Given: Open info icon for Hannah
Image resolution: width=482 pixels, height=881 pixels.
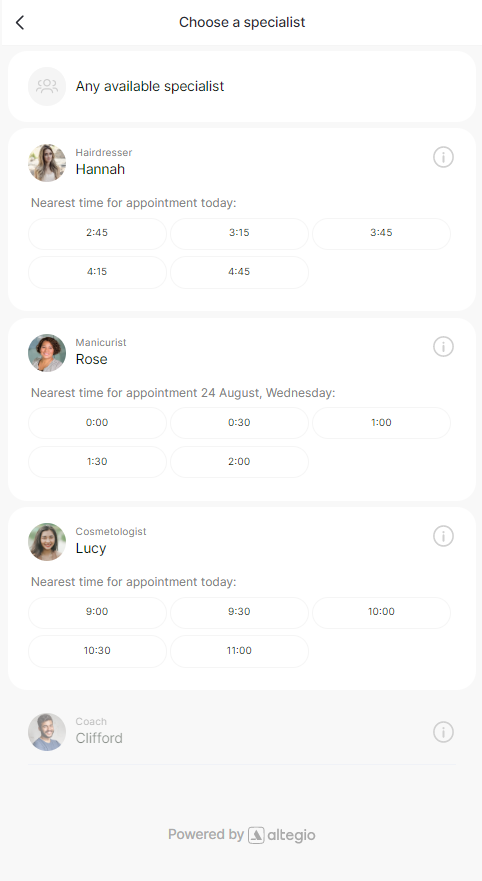Looking at the screenshot, I should [x=443, y=157].
